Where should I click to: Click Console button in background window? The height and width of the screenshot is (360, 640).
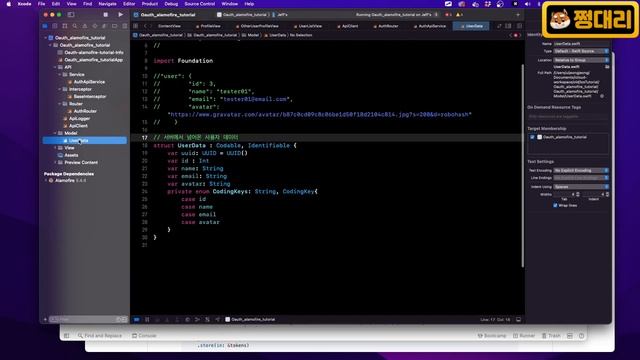pos(144,336)
